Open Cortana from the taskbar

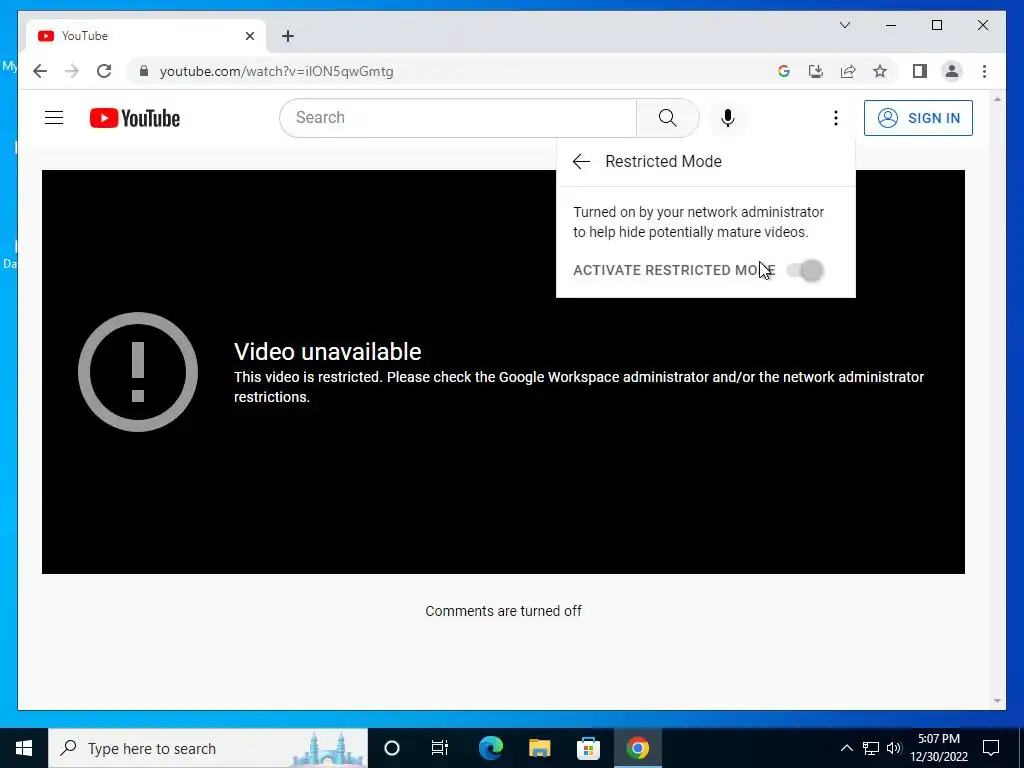tap(391, 748)
